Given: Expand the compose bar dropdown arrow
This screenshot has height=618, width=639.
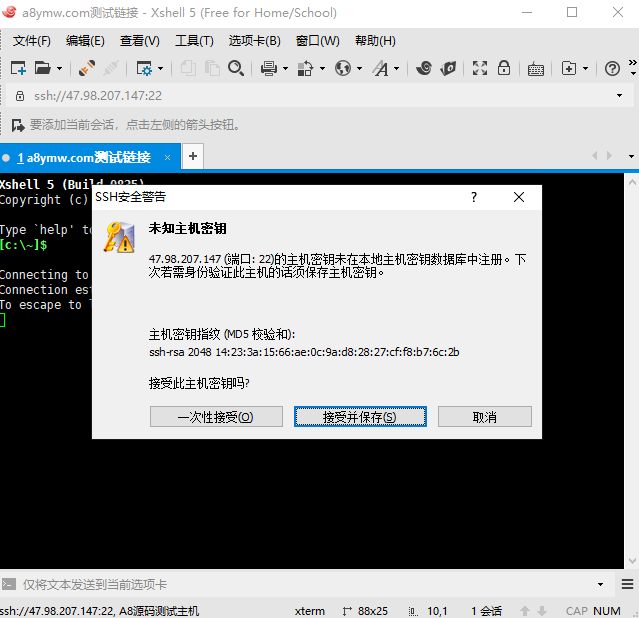Looking at the screenshot, I should (600, 585).
